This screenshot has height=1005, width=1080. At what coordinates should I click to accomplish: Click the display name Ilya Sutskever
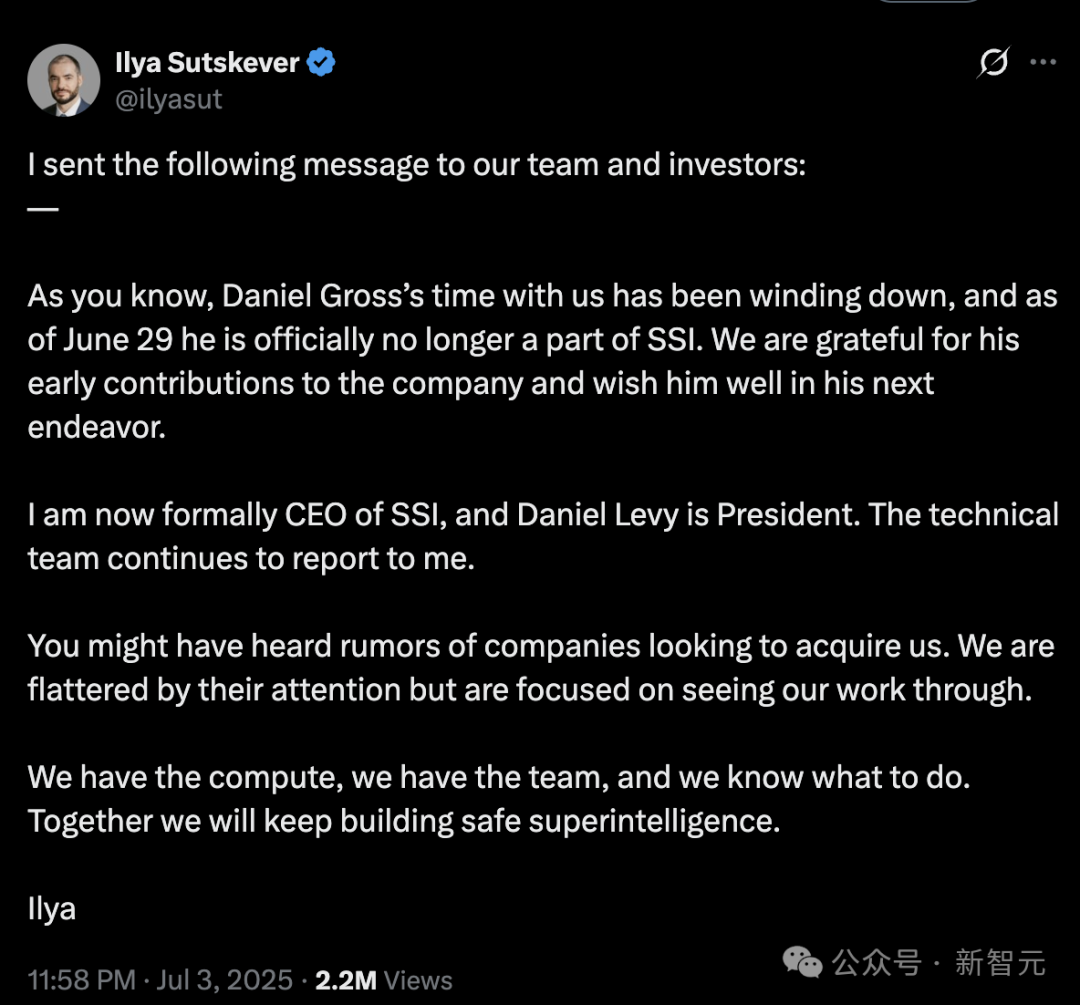coord(207,63)
